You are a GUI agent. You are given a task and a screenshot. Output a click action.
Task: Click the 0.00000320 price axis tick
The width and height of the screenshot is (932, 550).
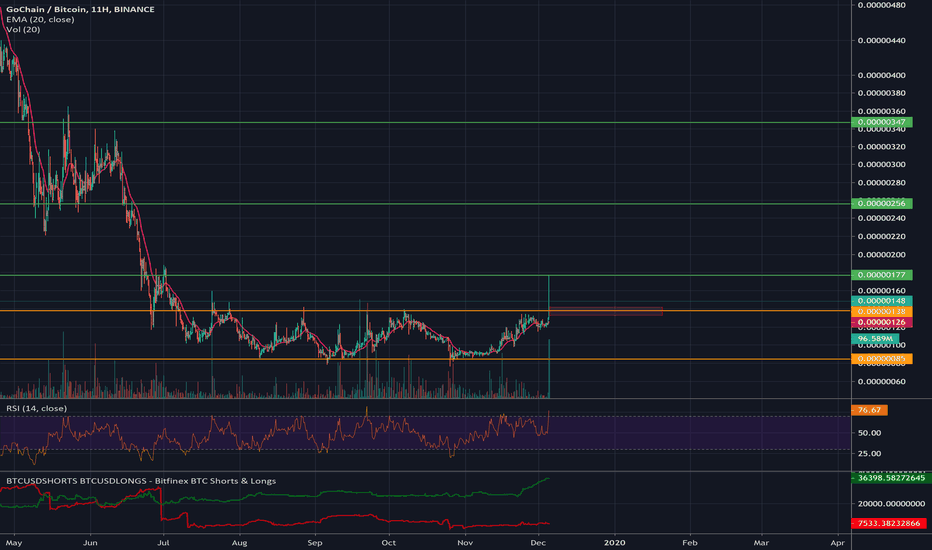[x=881, y=146]
